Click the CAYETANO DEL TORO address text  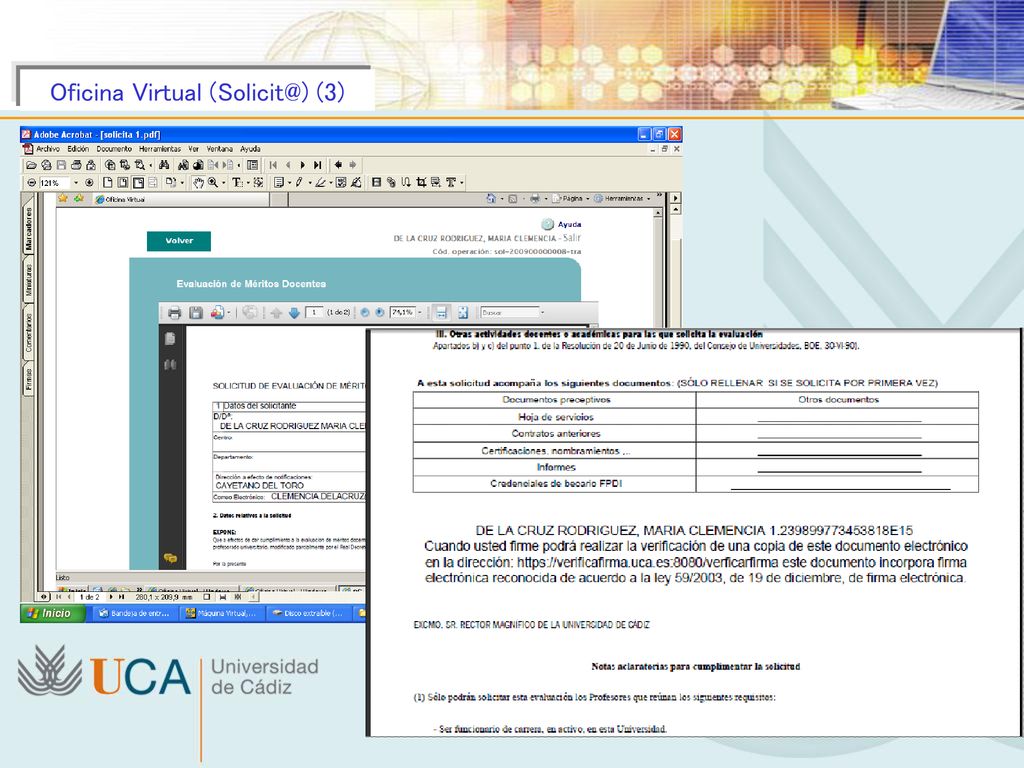pos(260,485)
